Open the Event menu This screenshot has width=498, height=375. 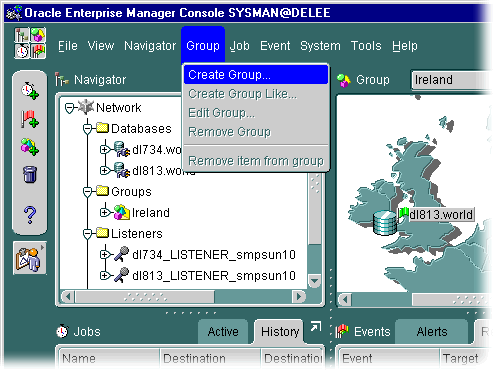(275, 46)
